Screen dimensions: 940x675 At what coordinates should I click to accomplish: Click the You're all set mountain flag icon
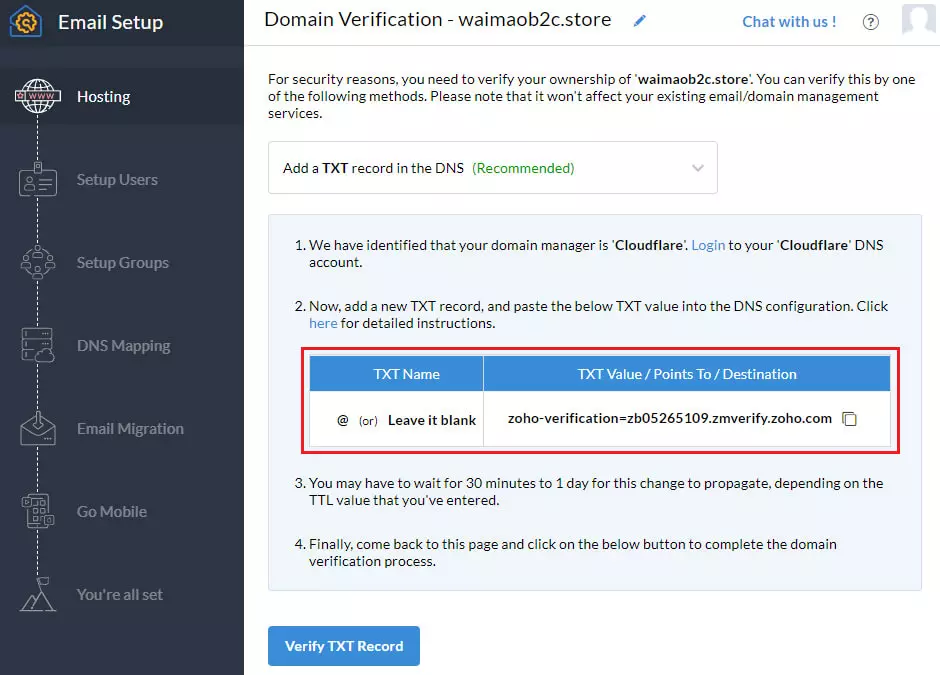[38, 594]
